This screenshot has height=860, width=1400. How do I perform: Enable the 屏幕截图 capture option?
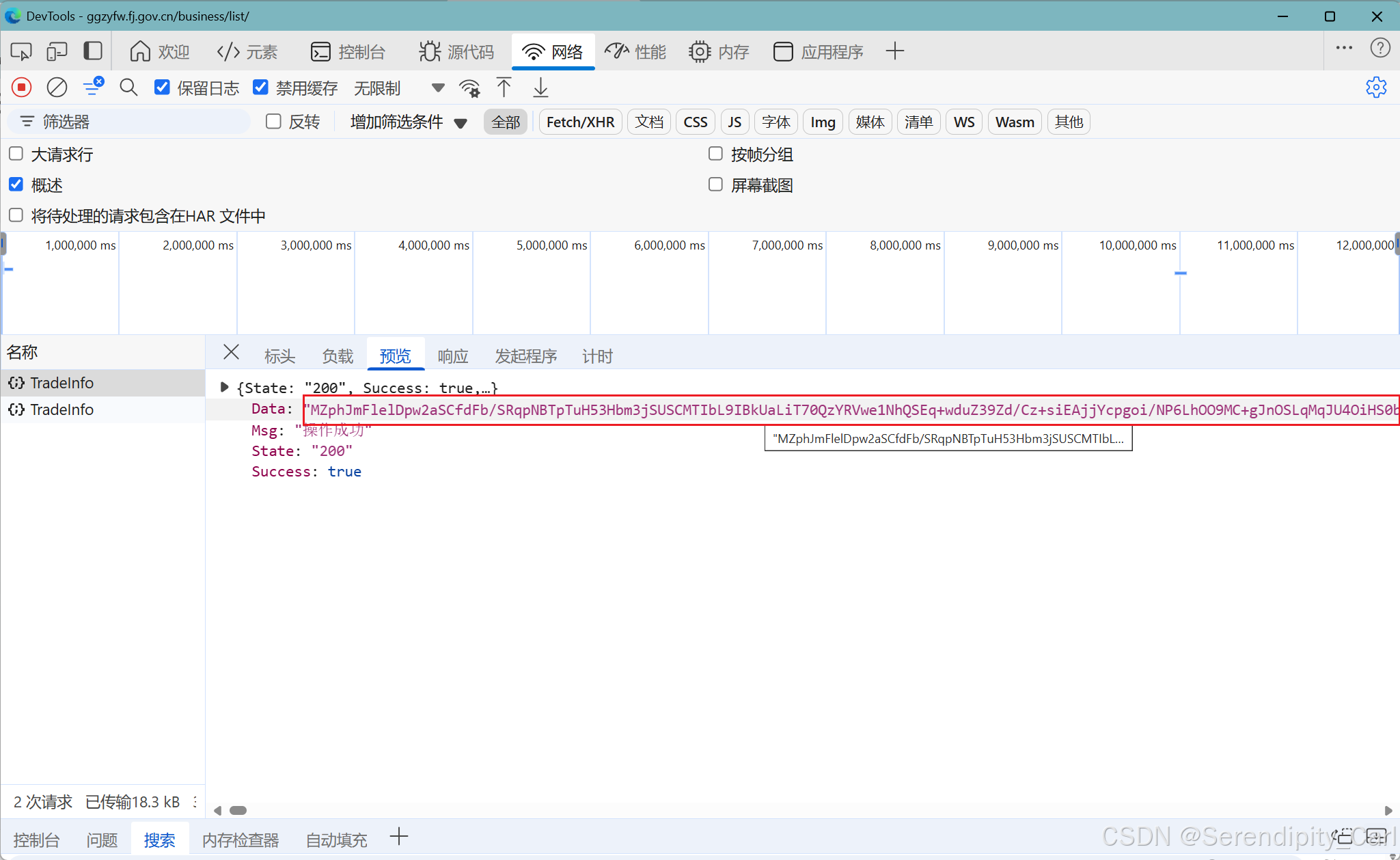pyautogui.click(x=716, y=185)
